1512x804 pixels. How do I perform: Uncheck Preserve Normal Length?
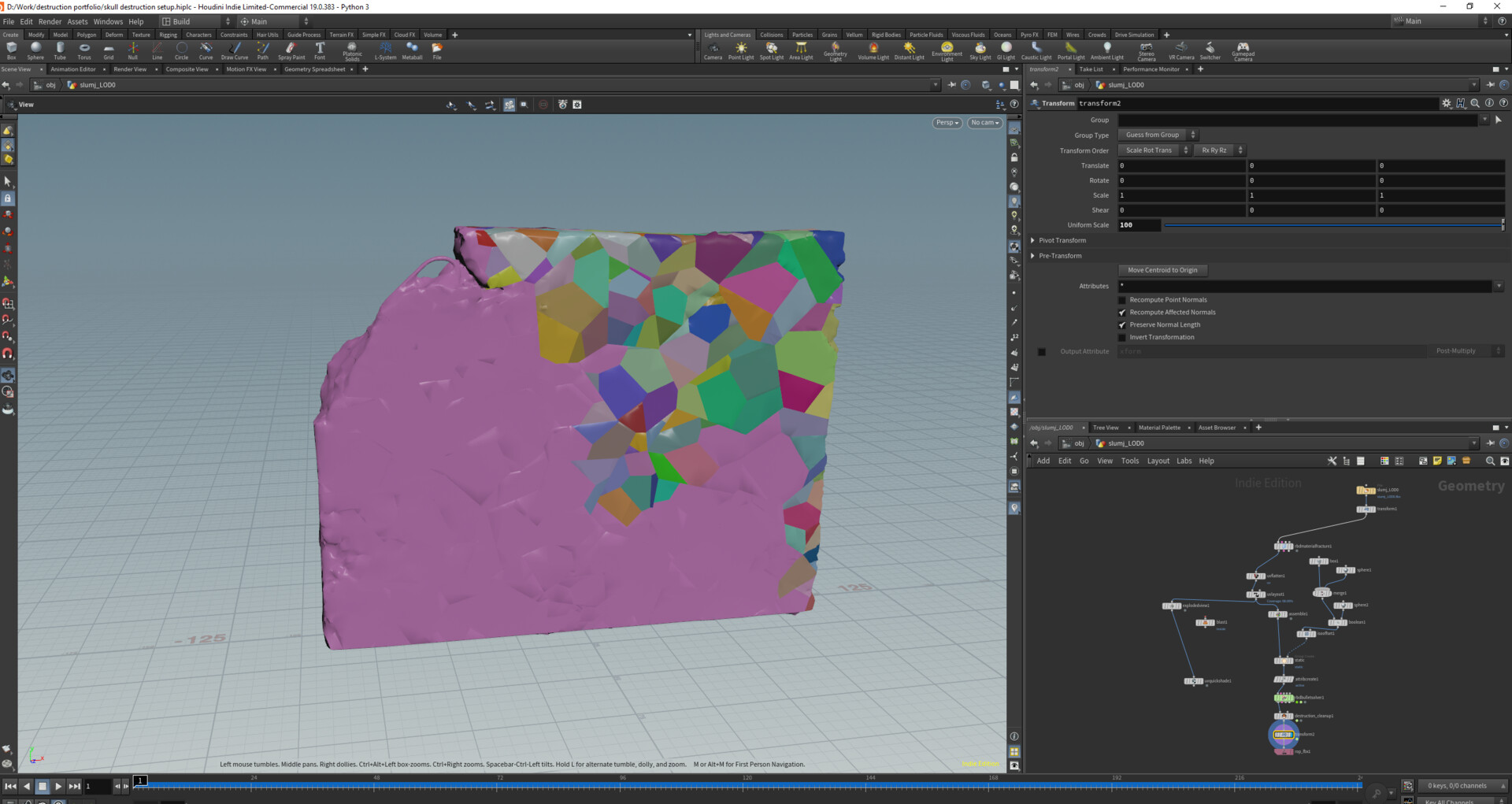[1122, 325]
